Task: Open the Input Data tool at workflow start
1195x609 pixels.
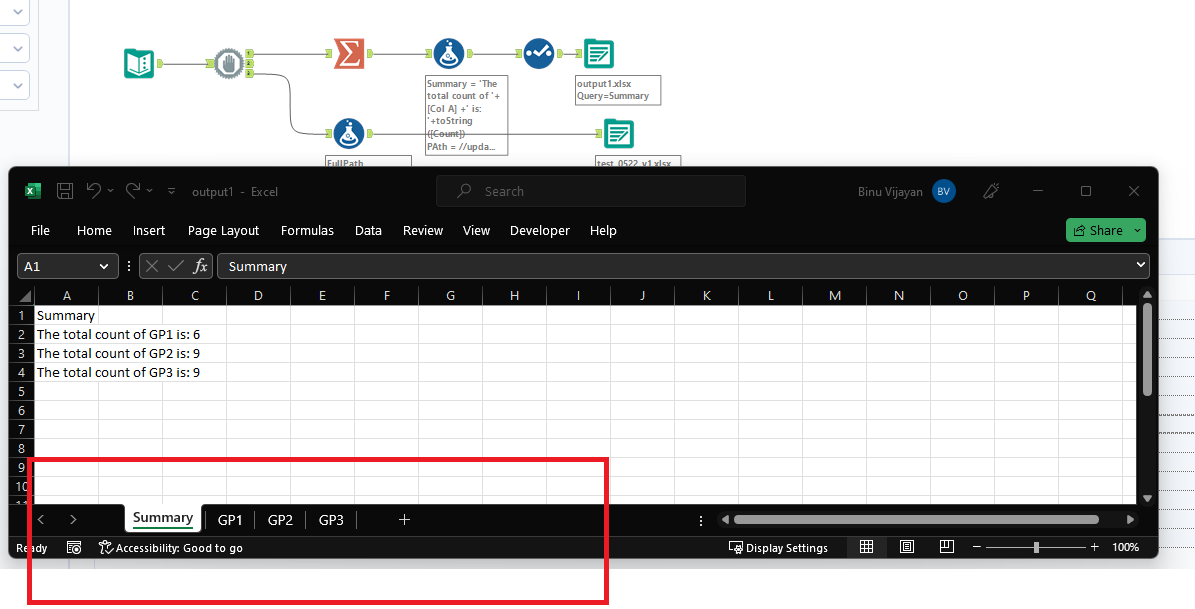Action: (x=138, y=62)
